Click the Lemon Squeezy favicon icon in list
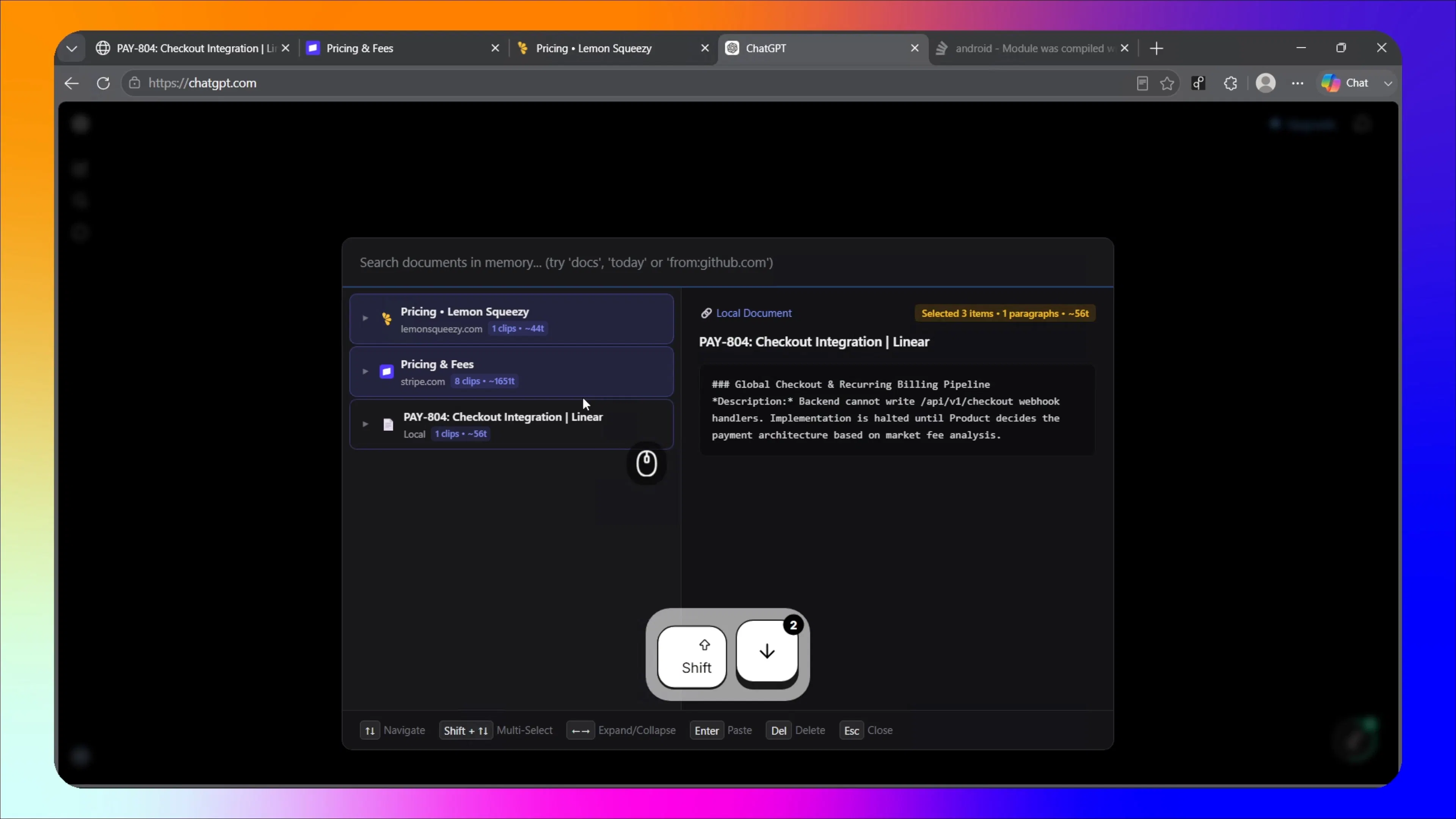Screen dimensions: 1456x819 (387, 319)
